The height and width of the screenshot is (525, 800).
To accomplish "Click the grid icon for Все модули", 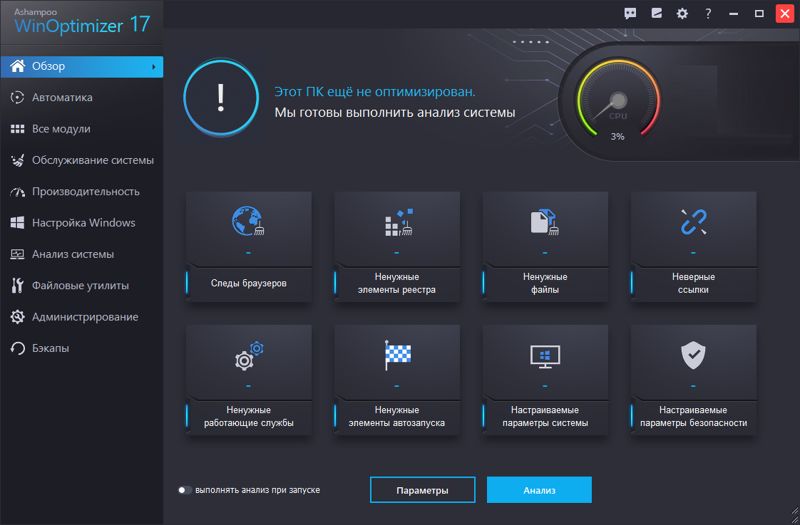I will click(17, 129).
